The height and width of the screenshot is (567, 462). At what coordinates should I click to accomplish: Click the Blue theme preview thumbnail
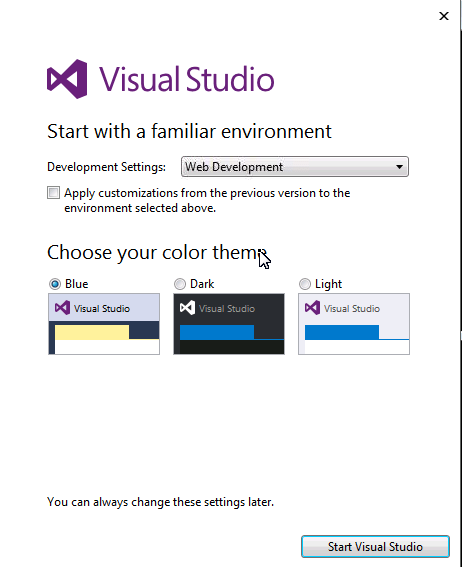pyautogui.click(x=104, y=324)
